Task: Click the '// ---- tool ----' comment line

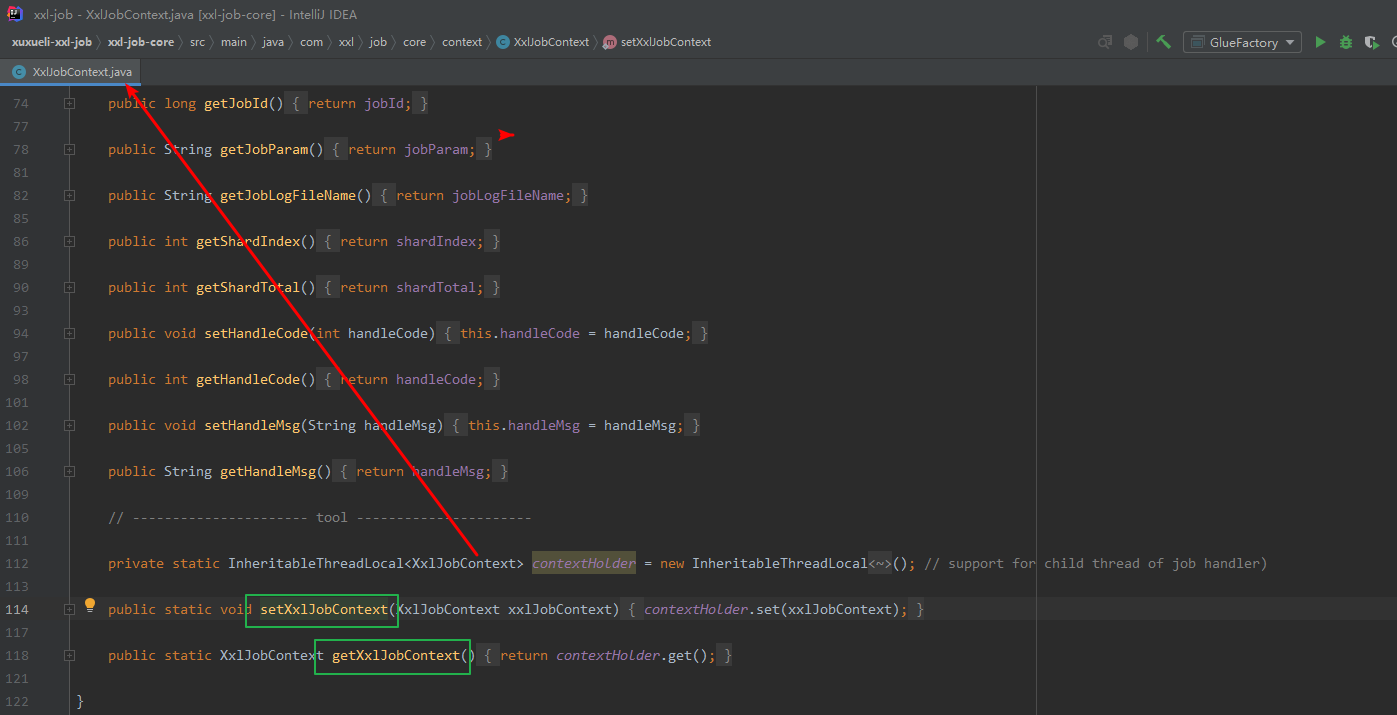Action: click(320, 517)
